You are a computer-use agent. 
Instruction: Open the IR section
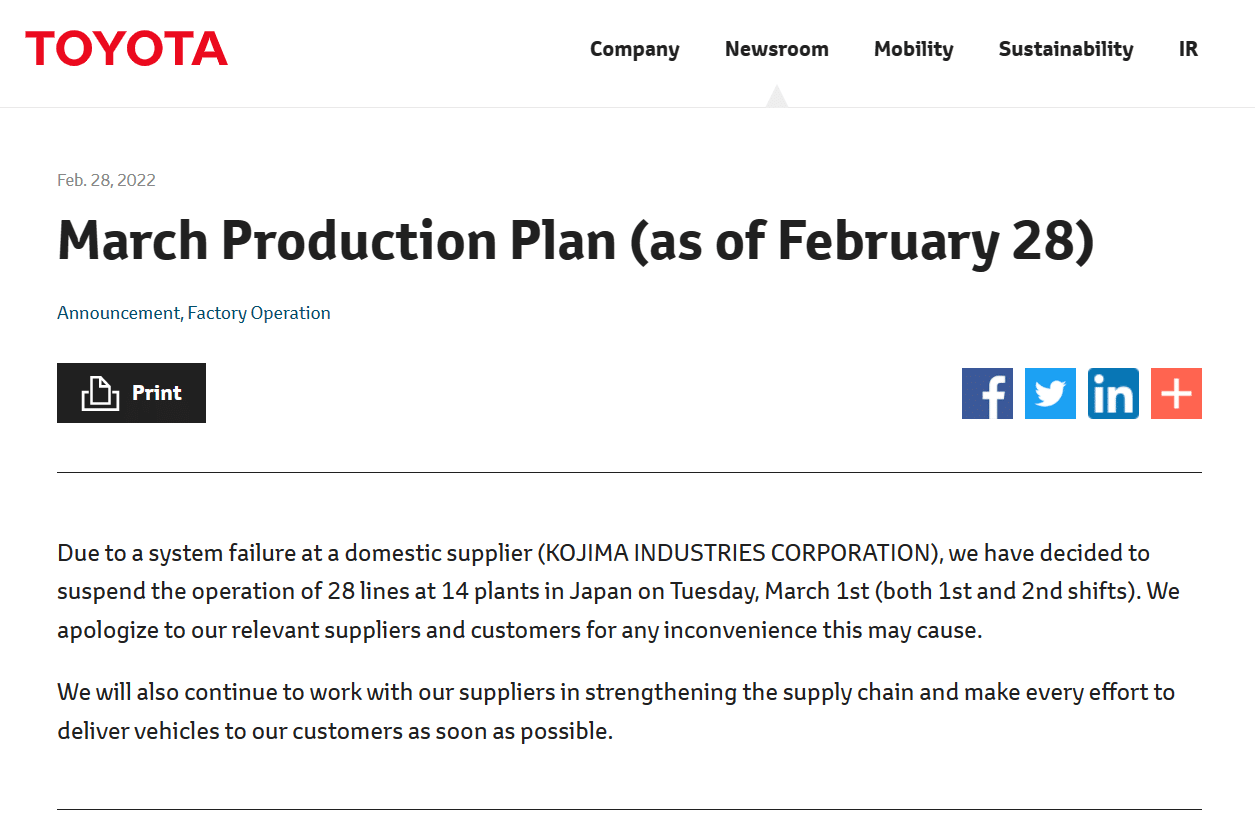click(1188, 48)
